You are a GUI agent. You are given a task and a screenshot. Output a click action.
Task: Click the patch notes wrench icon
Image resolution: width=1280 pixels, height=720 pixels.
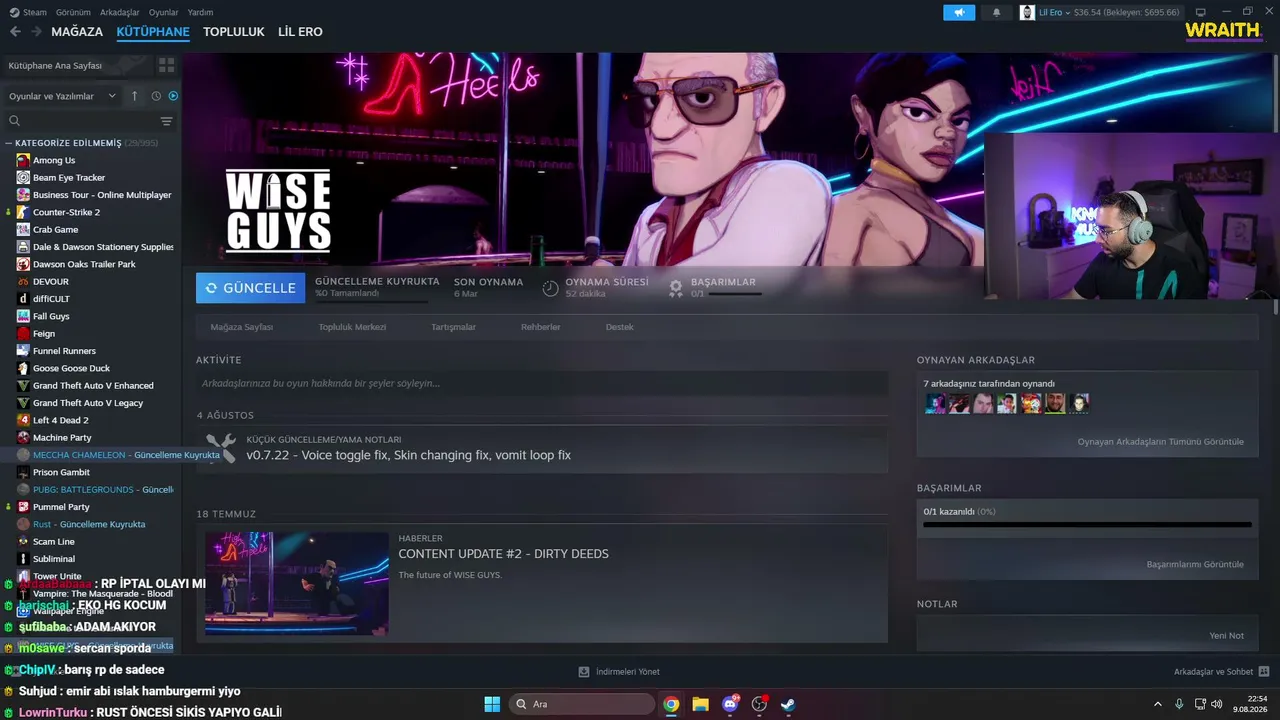(221, 447)
